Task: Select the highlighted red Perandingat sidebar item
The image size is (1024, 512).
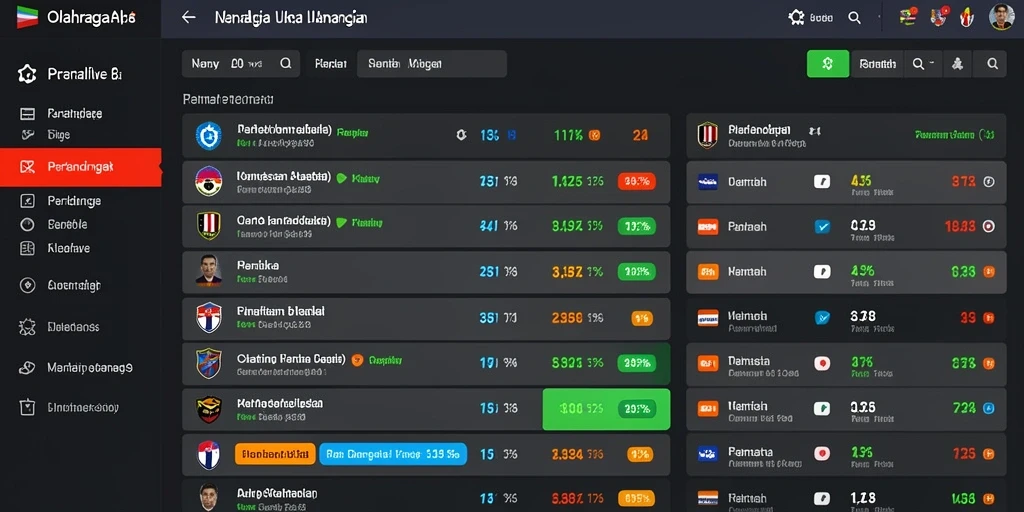Action: coord(80,167)
